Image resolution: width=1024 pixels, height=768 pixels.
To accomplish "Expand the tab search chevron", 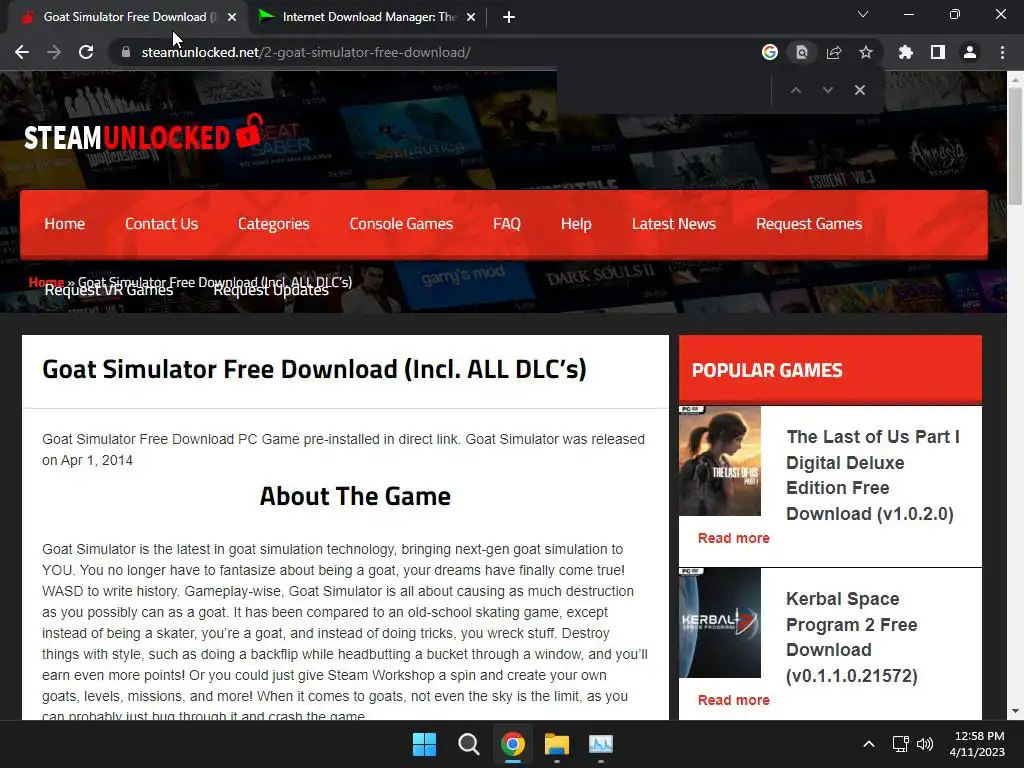I will [x=863, y=14].
